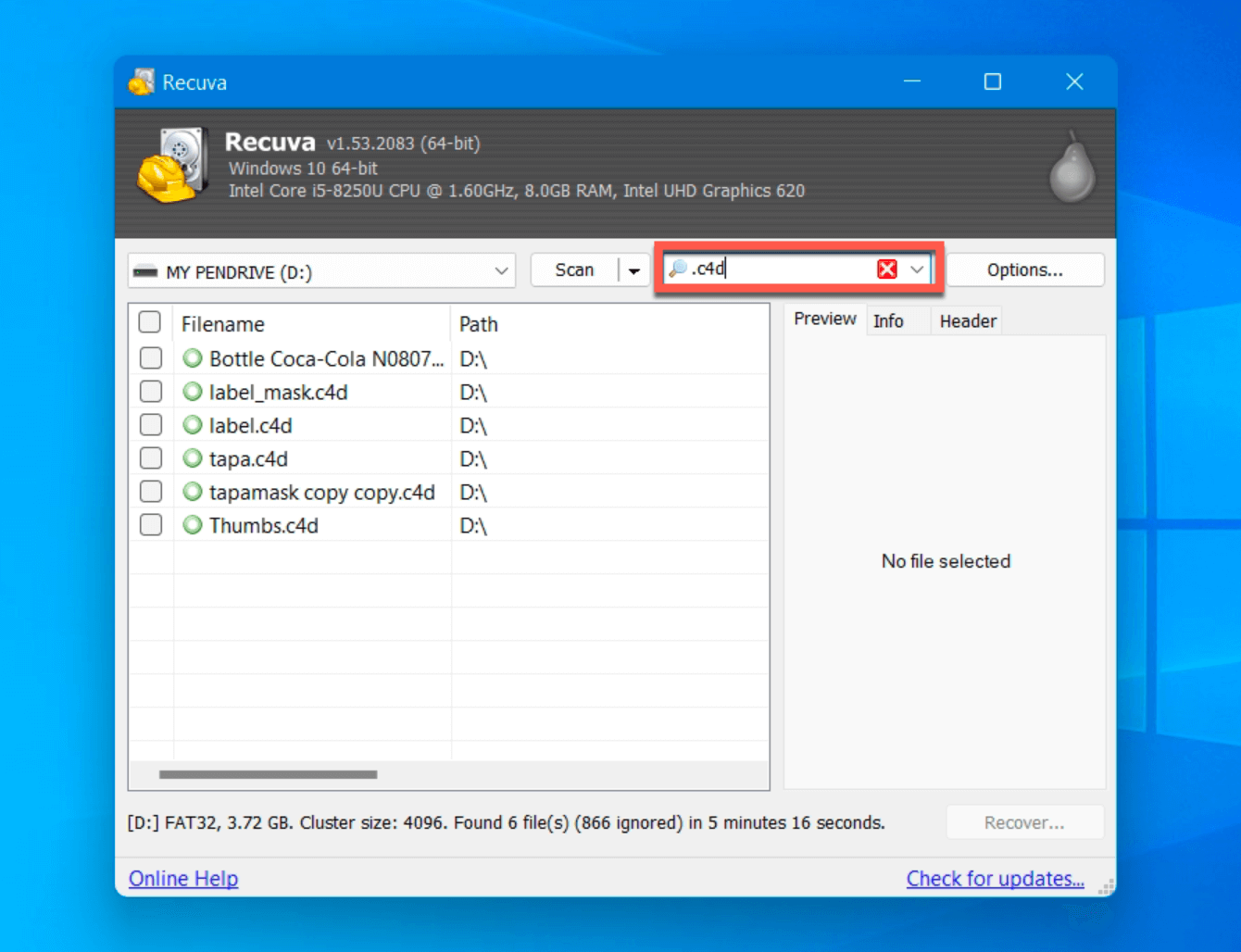Select the label_mask.c4d filename

pos(279,393)
